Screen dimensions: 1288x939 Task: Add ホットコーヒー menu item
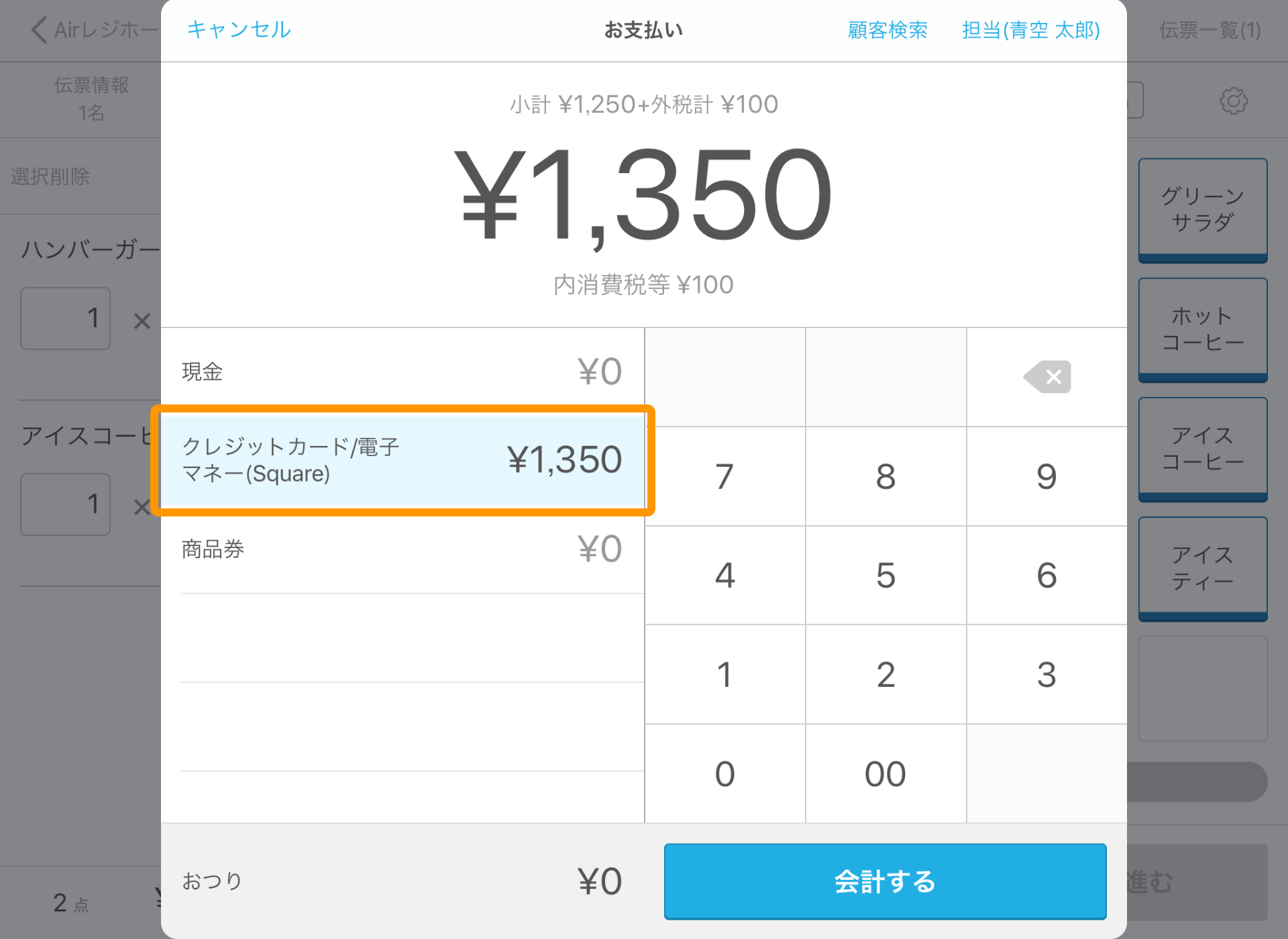tap(1202, 329)
